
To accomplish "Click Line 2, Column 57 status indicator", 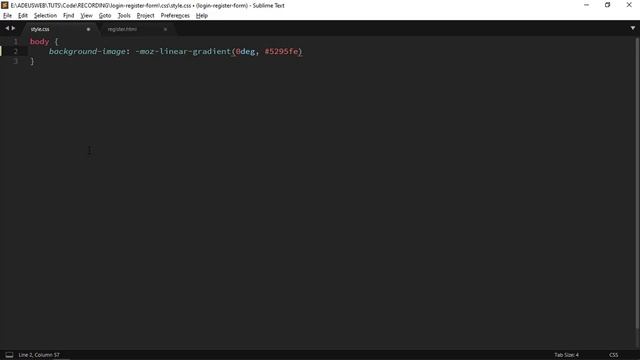I will tap(39, 355).
